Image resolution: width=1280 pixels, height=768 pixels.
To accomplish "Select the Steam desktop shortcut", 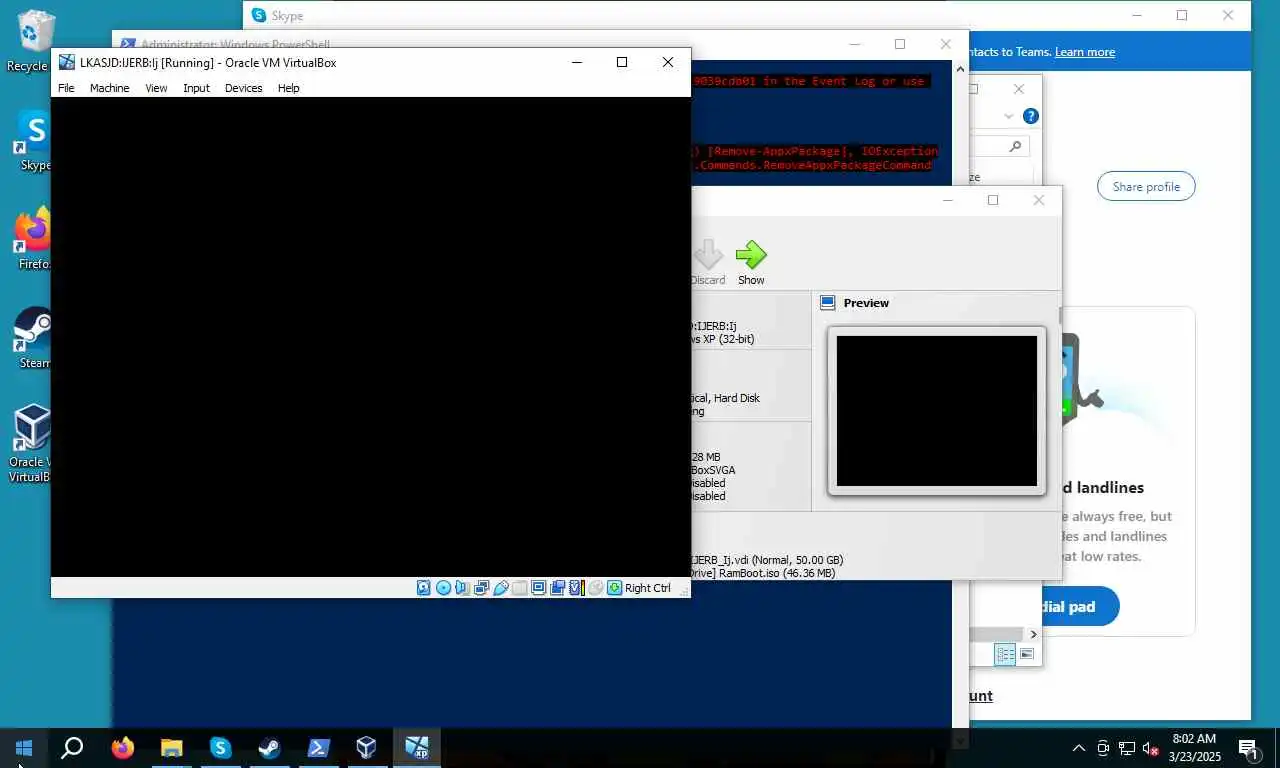I will pyautogui.click(x=34, y=338).
